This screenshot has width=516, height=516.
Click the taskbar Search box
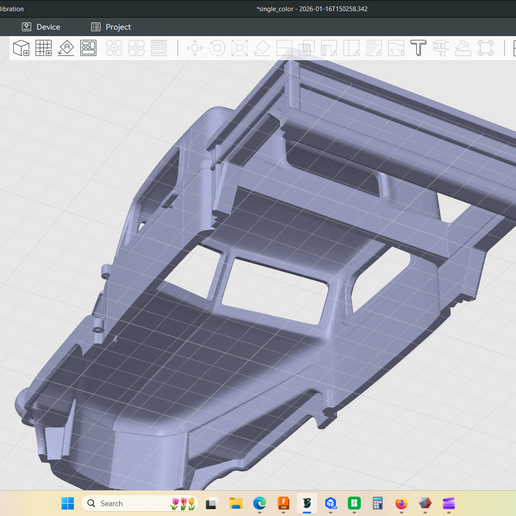click(x=140, y=503)
